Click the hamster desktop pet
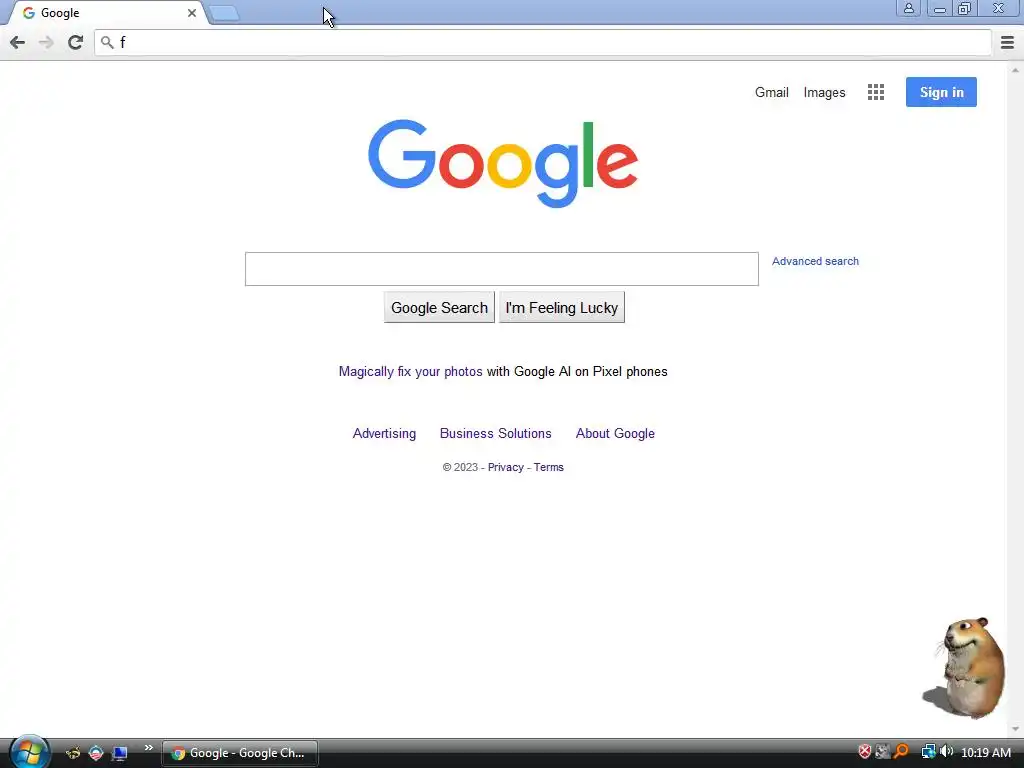The height and width of the screenshot is (768, 1024). (x=966, y=668)
